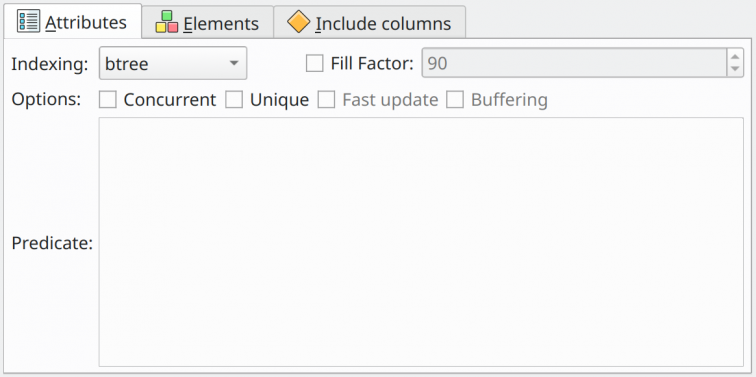Expand the Indexing dropdown arrow
Viewport: 756px width, 377px height.
[x=233, y=63]
